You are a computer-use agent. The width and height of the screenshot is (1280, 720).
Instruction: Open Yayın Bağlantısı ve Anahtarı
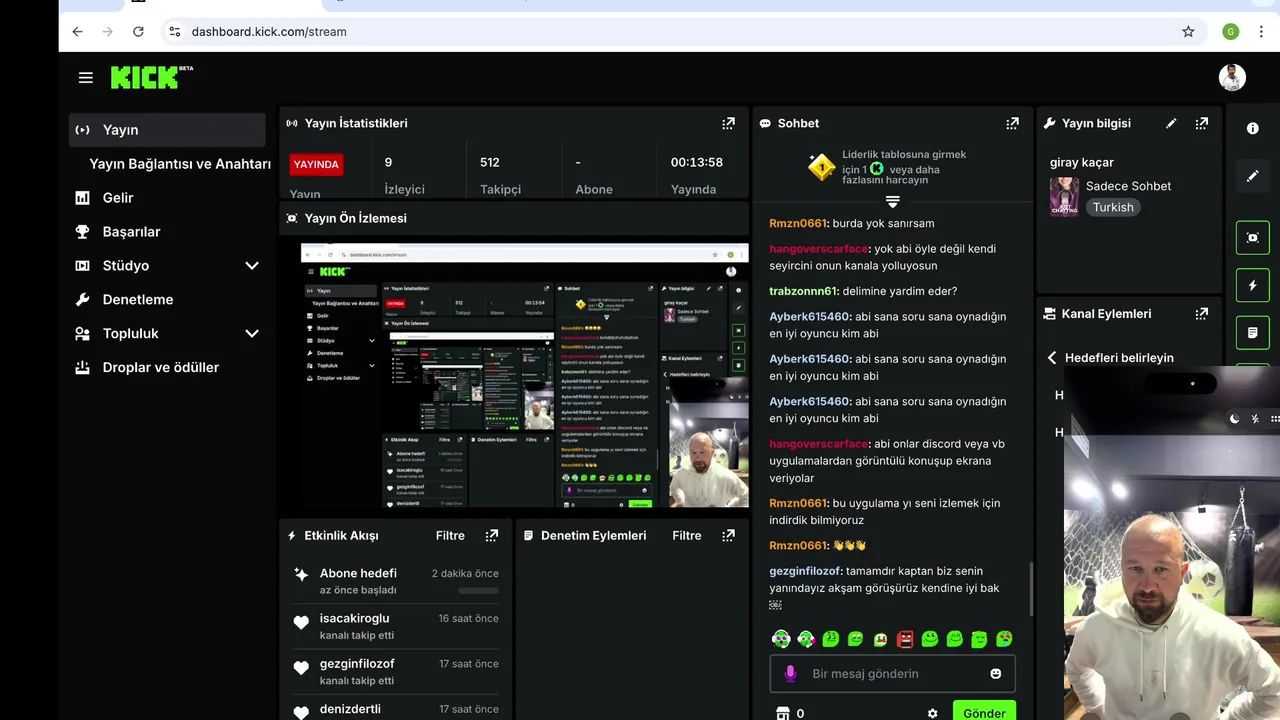click(x=179, y=164)
